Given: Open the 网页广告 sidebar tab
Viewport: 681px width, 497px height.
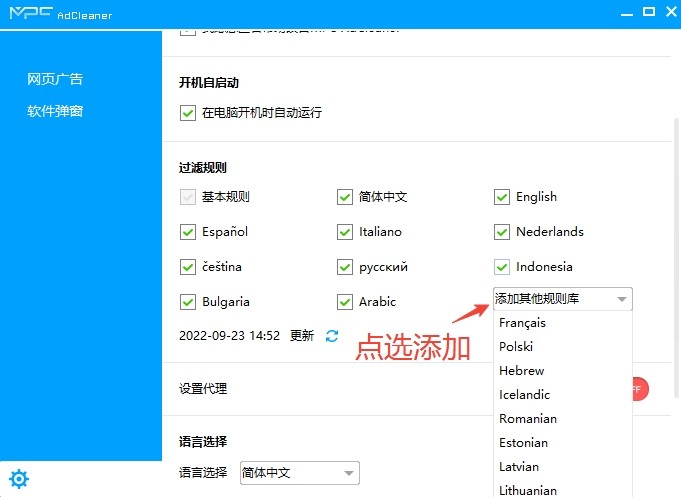Looking at the screenshot, I should coord(55,80).
